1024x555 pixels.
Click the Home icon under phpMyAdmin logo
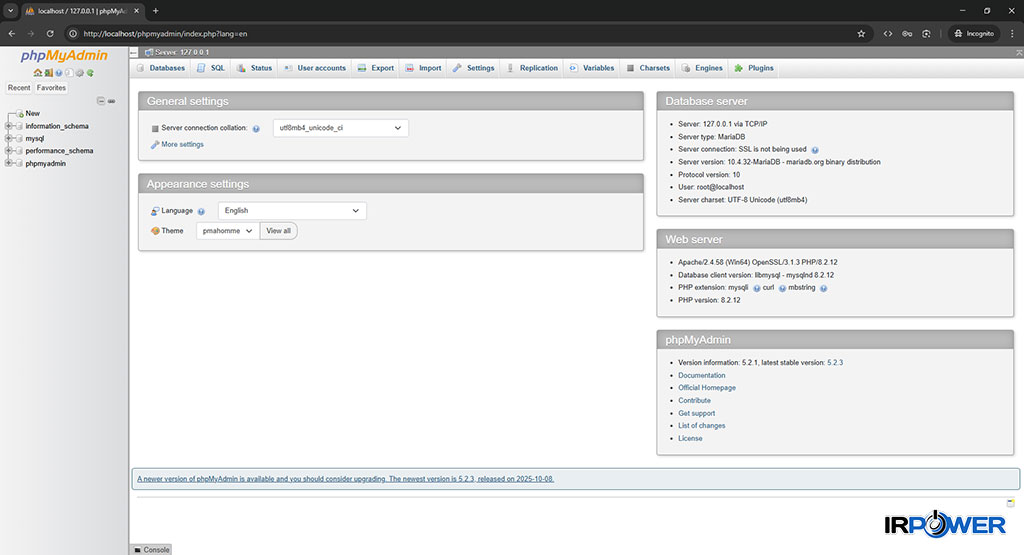[x=37, y=73]
